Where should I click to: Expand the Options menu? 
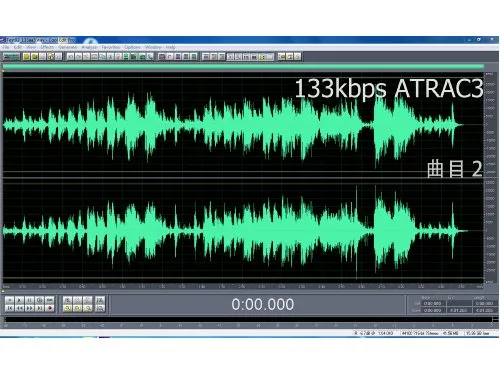click(132, 47)
